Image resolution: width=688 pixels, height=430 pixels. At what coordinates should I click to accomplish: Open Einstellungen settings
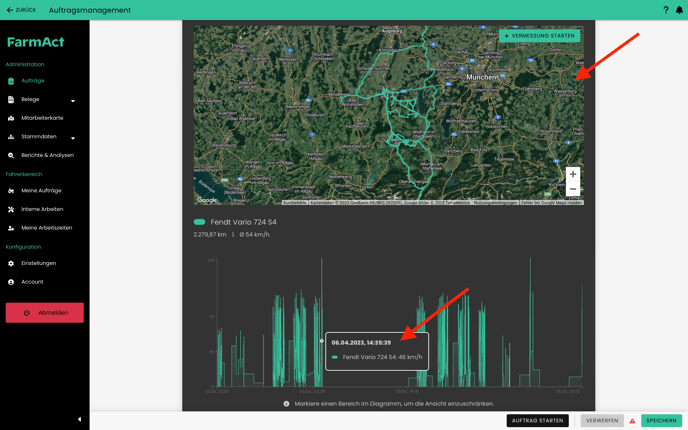(x=39, y=263)
